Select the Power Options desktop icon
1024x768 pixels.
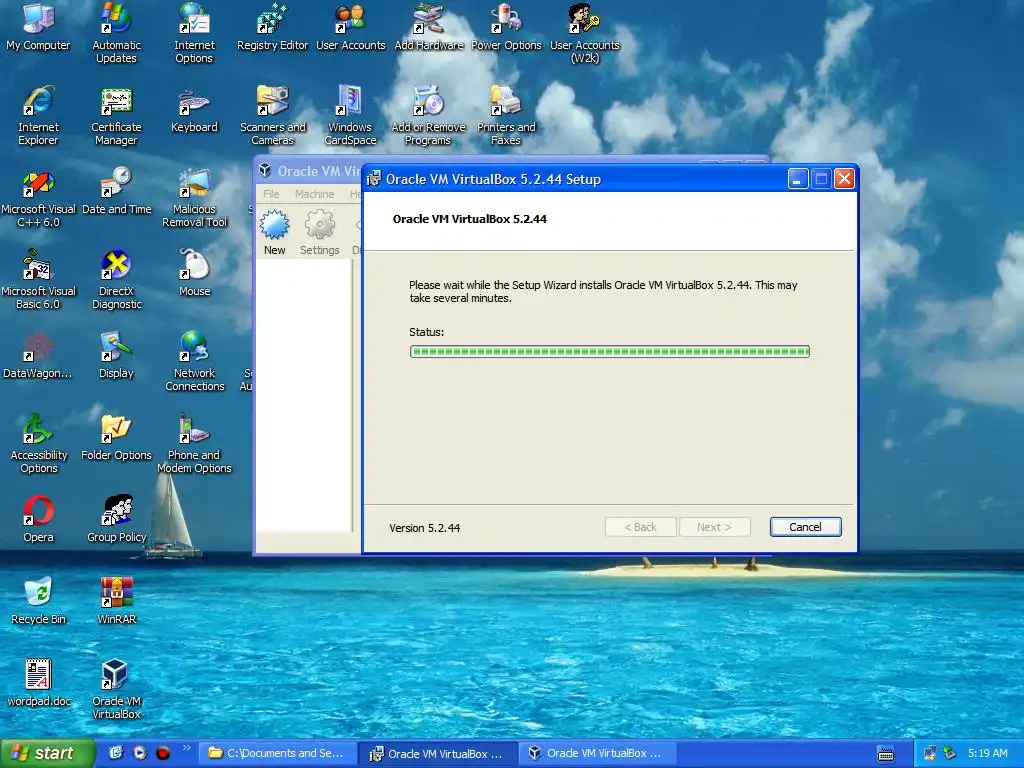(x=506, y=27)
